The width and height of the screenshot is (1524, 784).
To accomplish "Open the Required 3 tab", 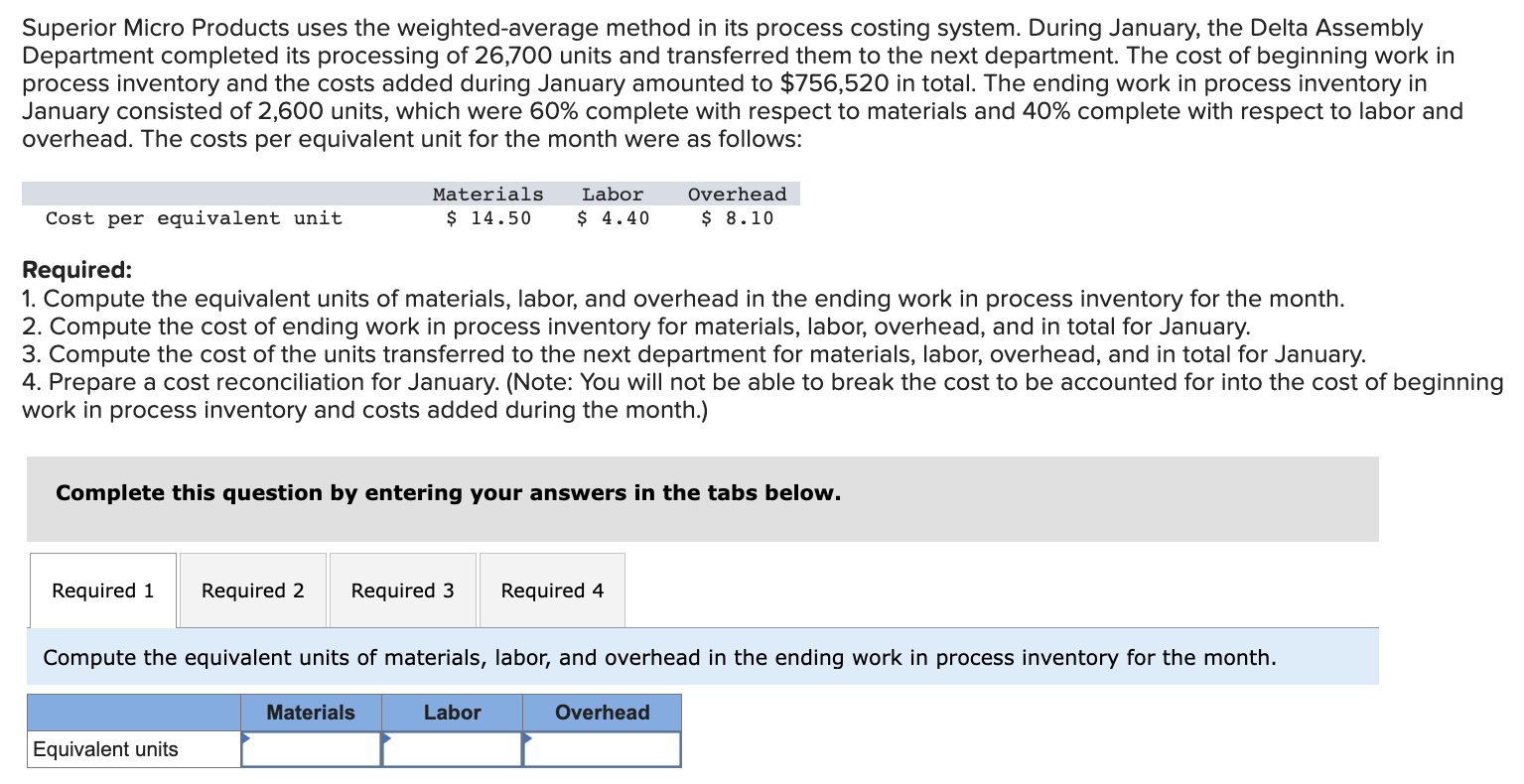I will click(x=401, y=589).
